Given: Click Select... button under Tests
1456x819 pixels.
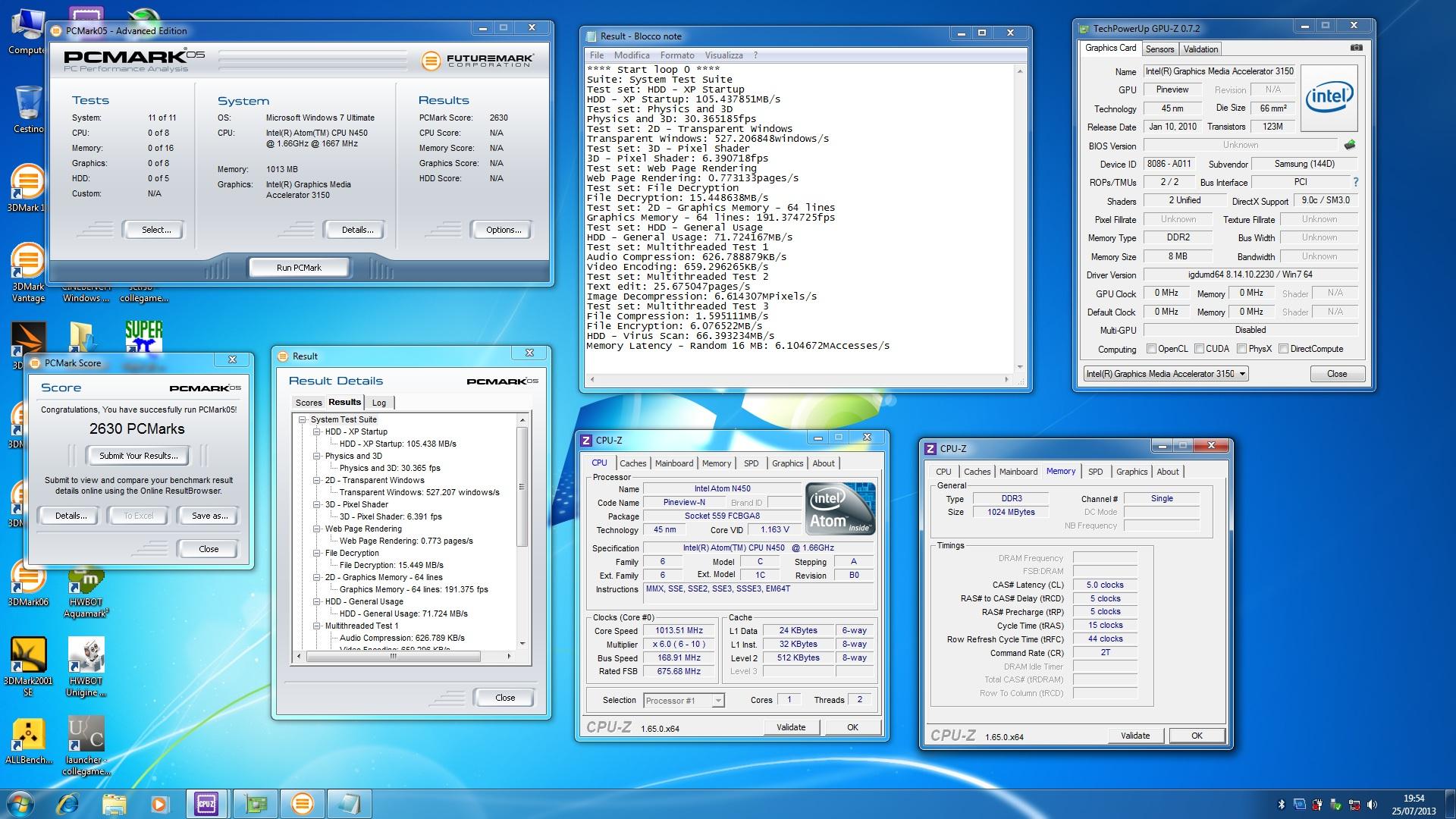Looking at the screenshot, I should pyautogui.click(x=156, y=230).
